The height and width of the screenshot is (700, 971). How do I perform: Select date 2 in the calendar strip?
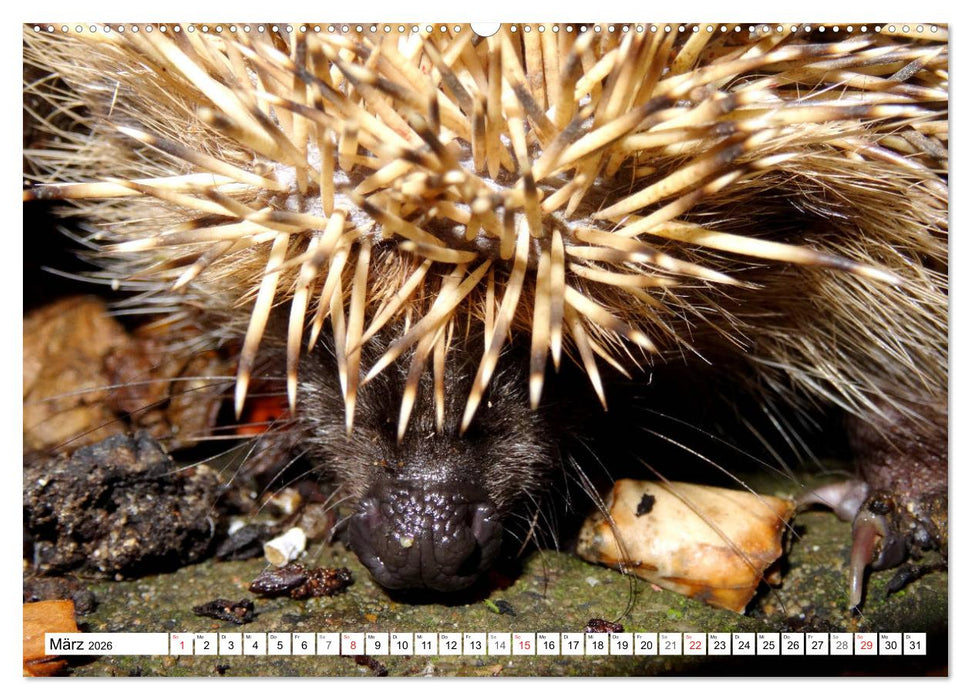pyautogui.click(x=205, y=644)
